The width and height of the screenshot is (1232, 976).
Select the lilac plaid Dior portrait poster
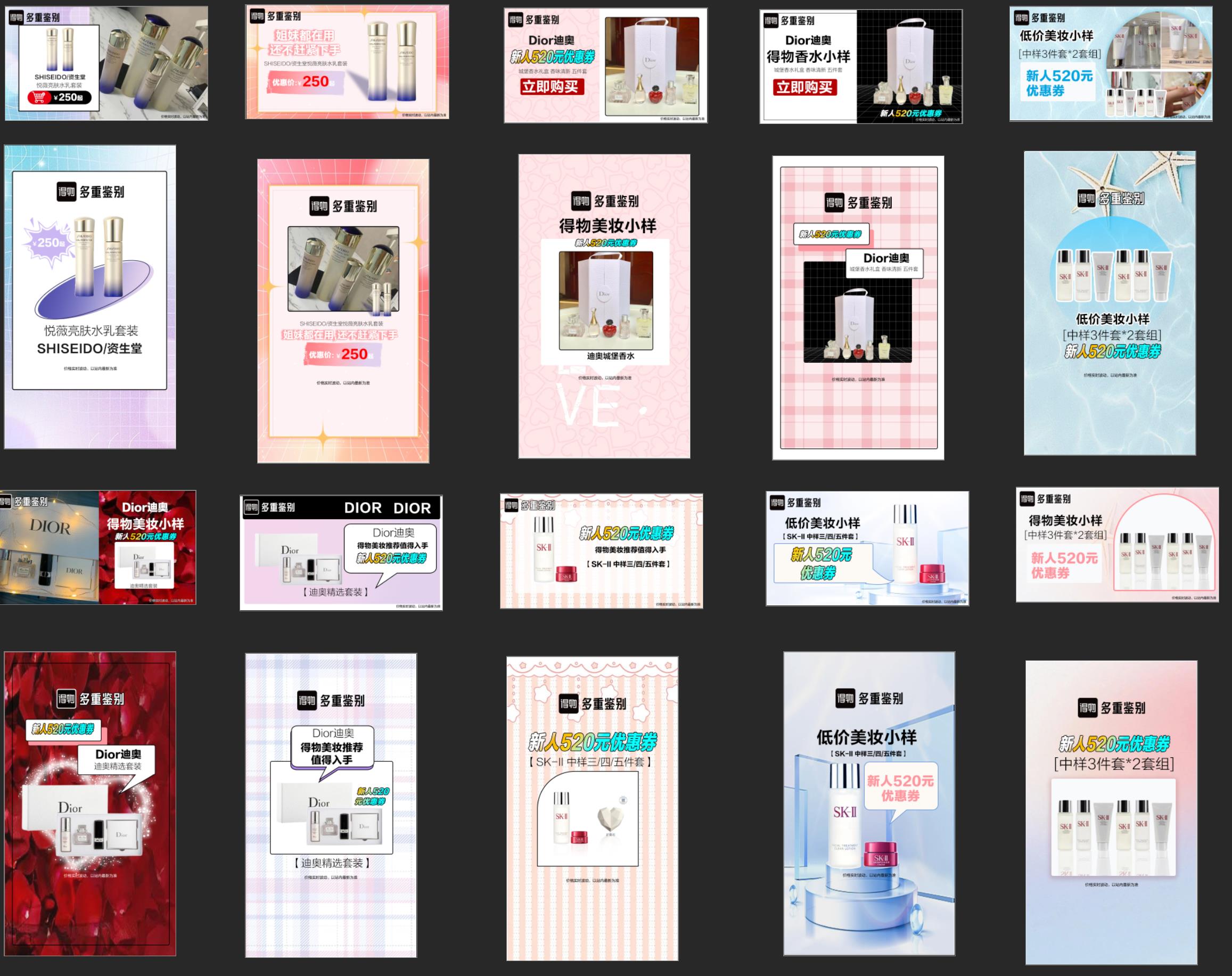click(x=331, y=805)
